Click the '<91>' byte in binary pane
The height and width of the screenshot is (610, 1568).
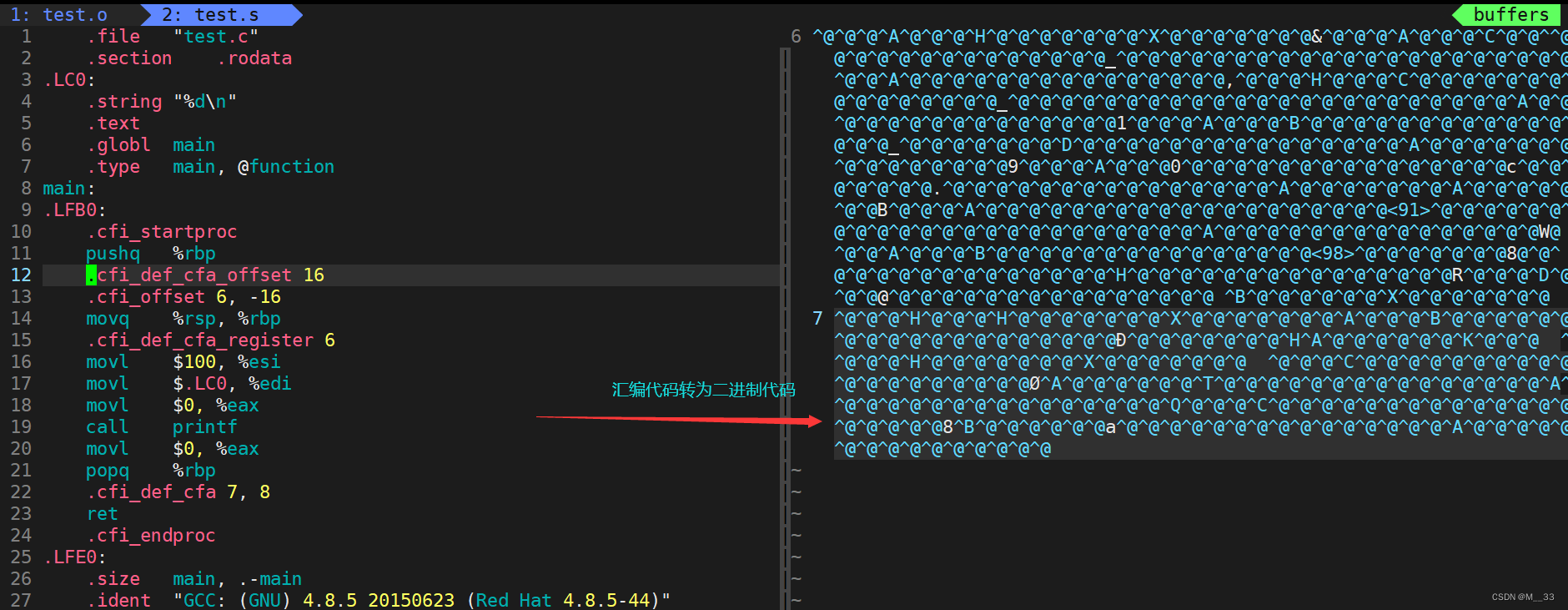pos(1409,210)
